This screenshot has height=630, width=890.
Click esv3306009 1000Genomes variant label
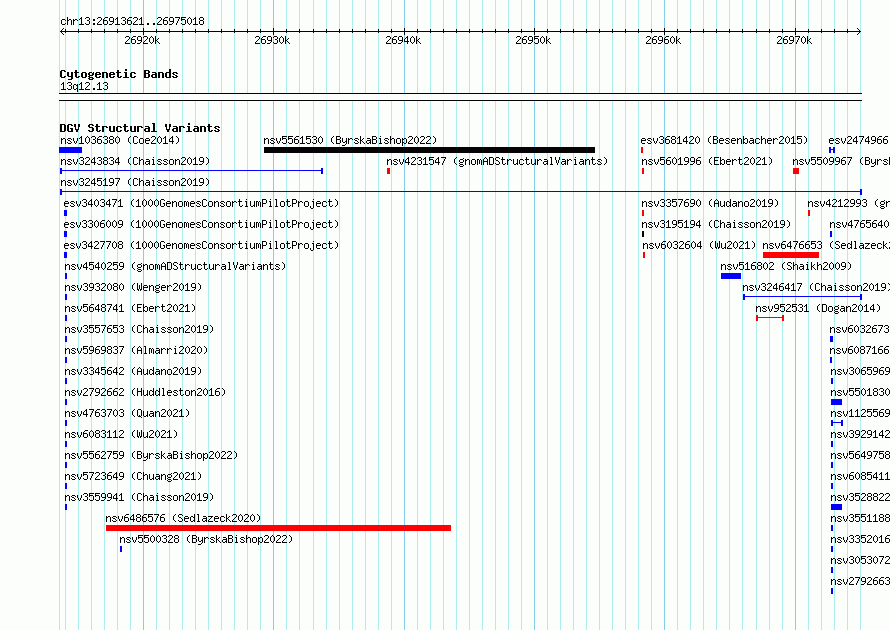point(201,224)
